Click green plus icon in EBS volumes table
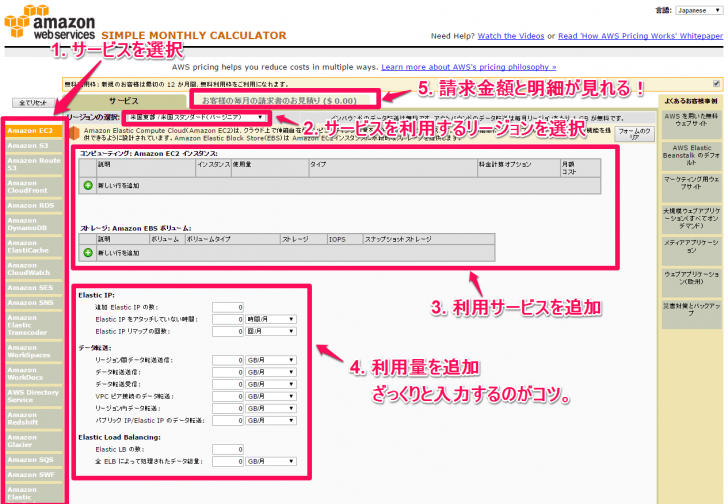 coord(88,252)
